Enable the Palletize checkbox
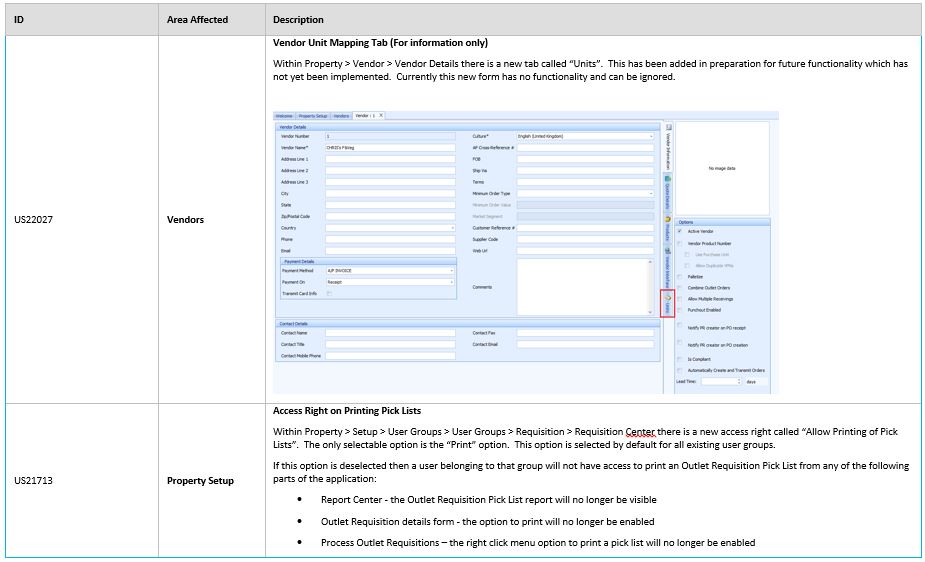 click(680, 277)
